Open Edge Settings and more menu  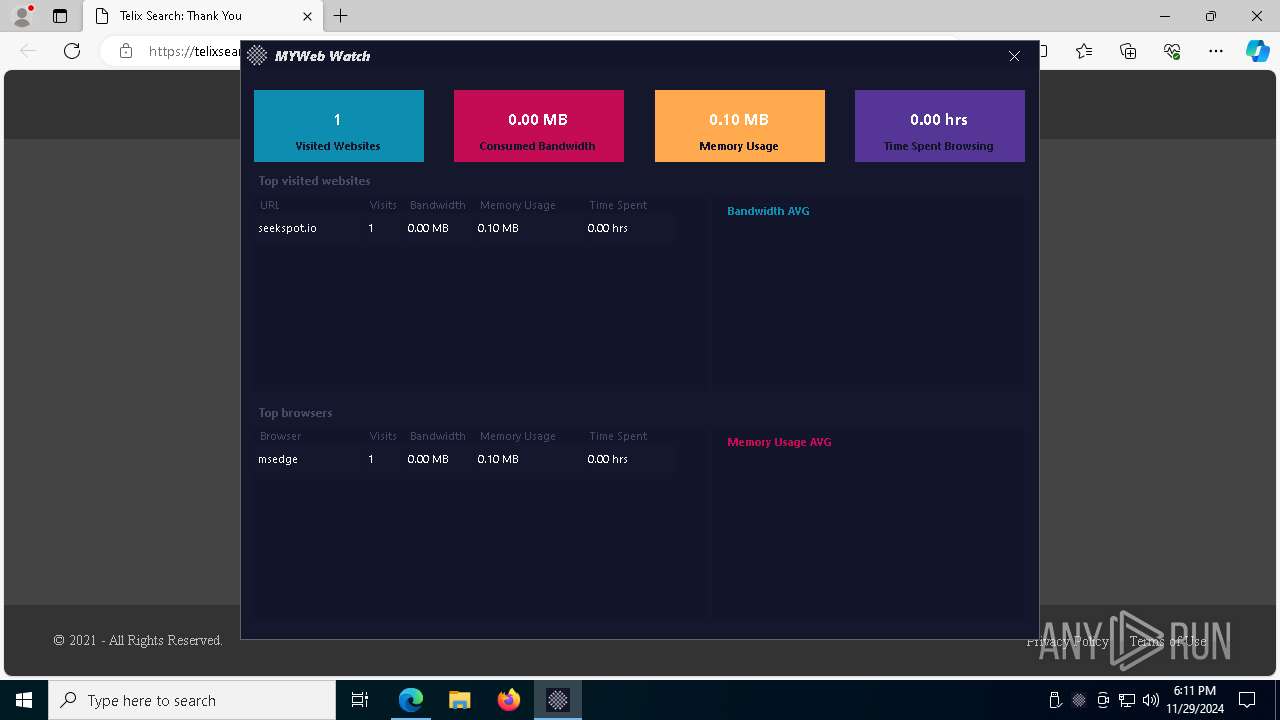click(x=1216, y=51)
